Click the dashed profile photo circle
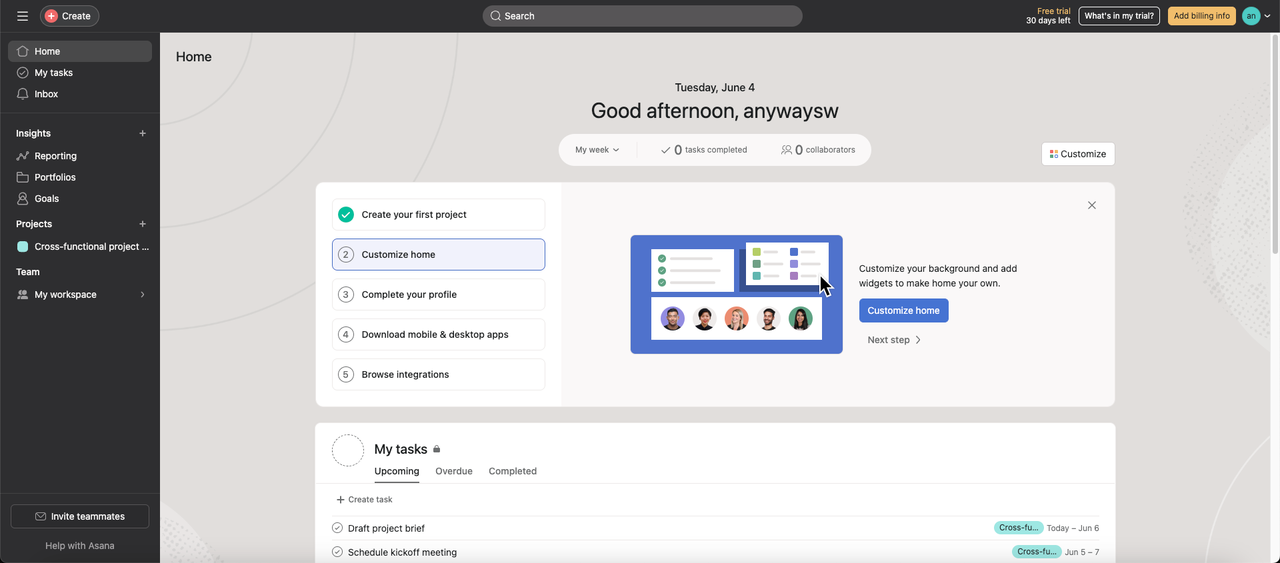Screen dimensions: 1280x563 tap(348, 450)
